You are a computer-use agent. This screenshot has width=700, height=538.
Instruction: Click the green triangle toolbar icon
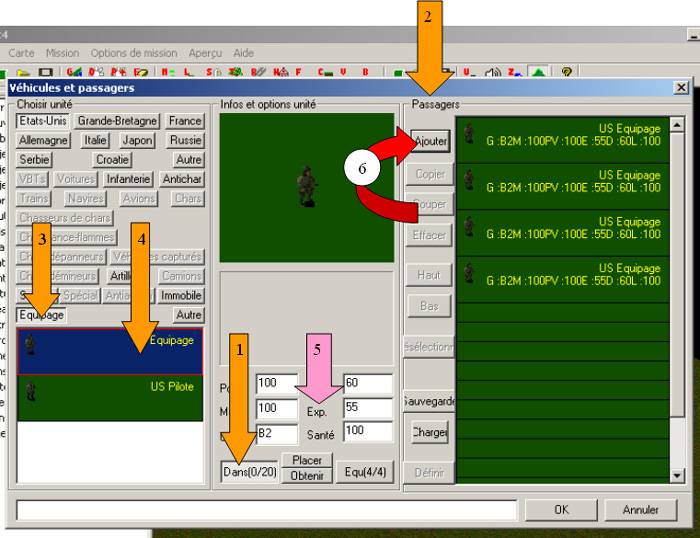pyautogui.click(x=539, y=72)
